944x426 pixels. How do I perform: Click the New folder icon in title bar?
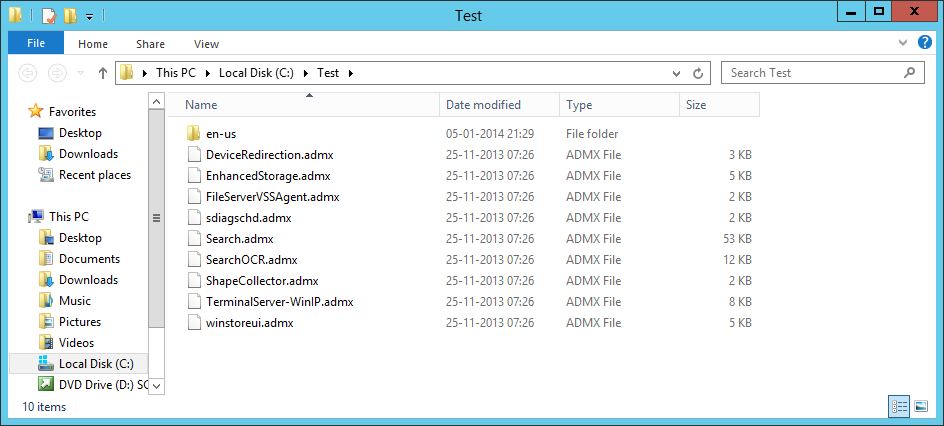pos(69,15)
